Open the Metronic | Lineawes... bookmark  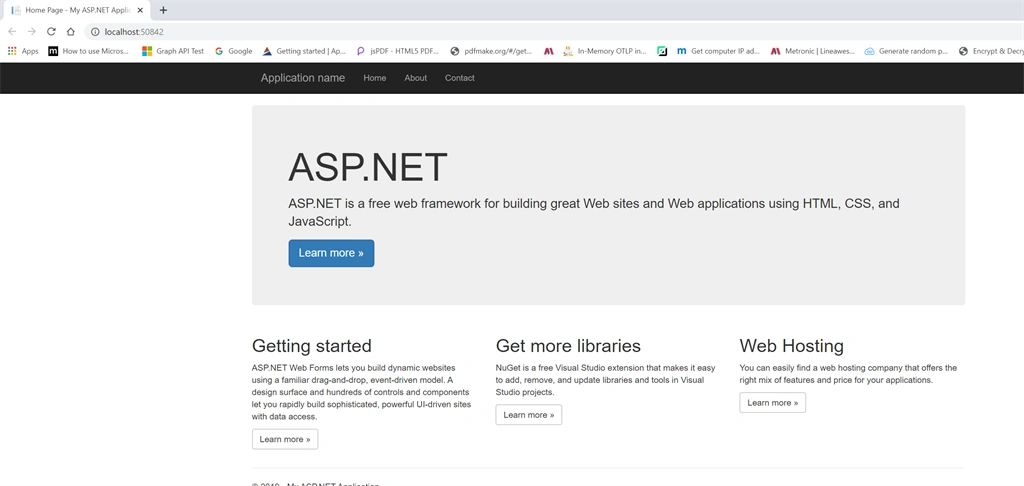812,51
